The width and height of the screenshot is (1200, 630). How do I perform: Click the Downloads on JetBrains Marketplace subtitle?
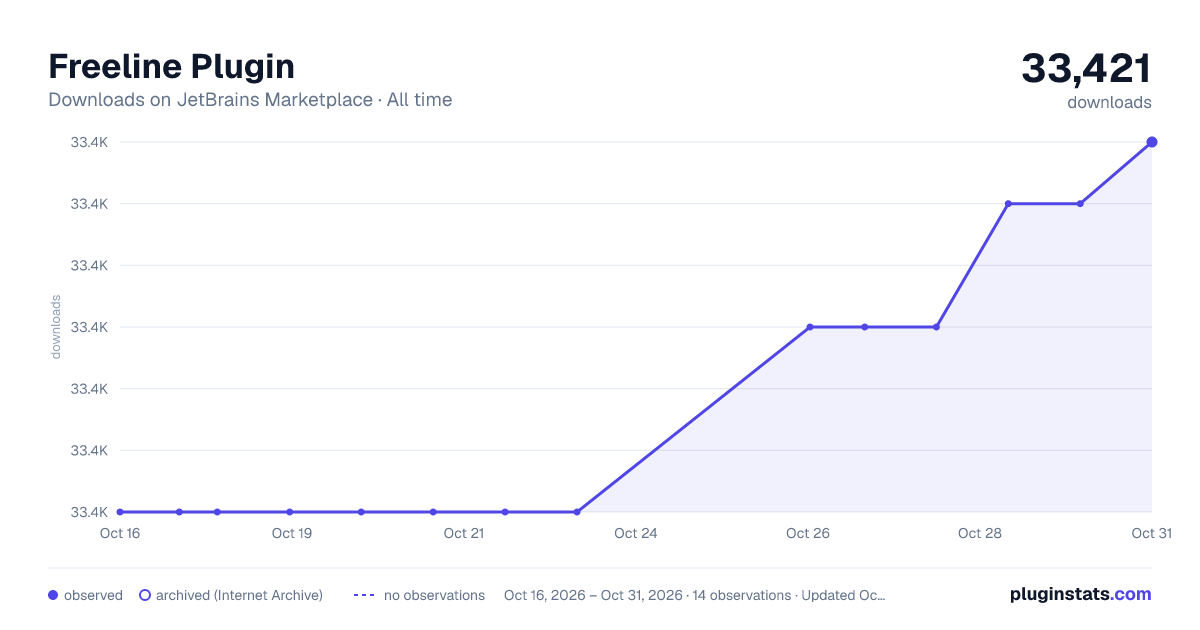pyautogui.click(x=250, y=100)
